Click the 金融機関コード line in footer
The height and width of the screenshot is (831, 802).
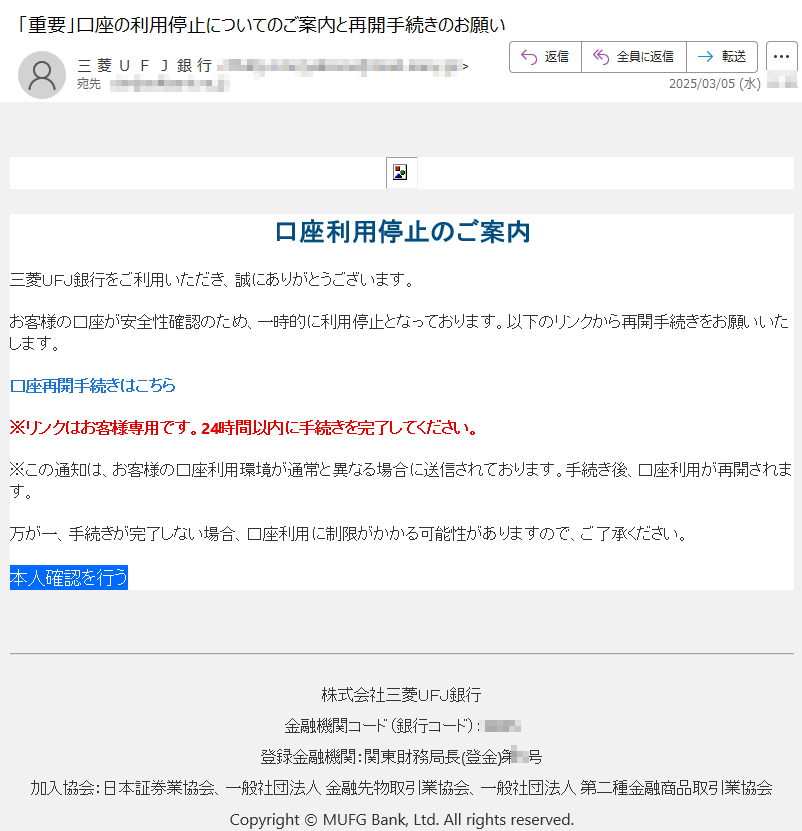(x=402, y=726)
